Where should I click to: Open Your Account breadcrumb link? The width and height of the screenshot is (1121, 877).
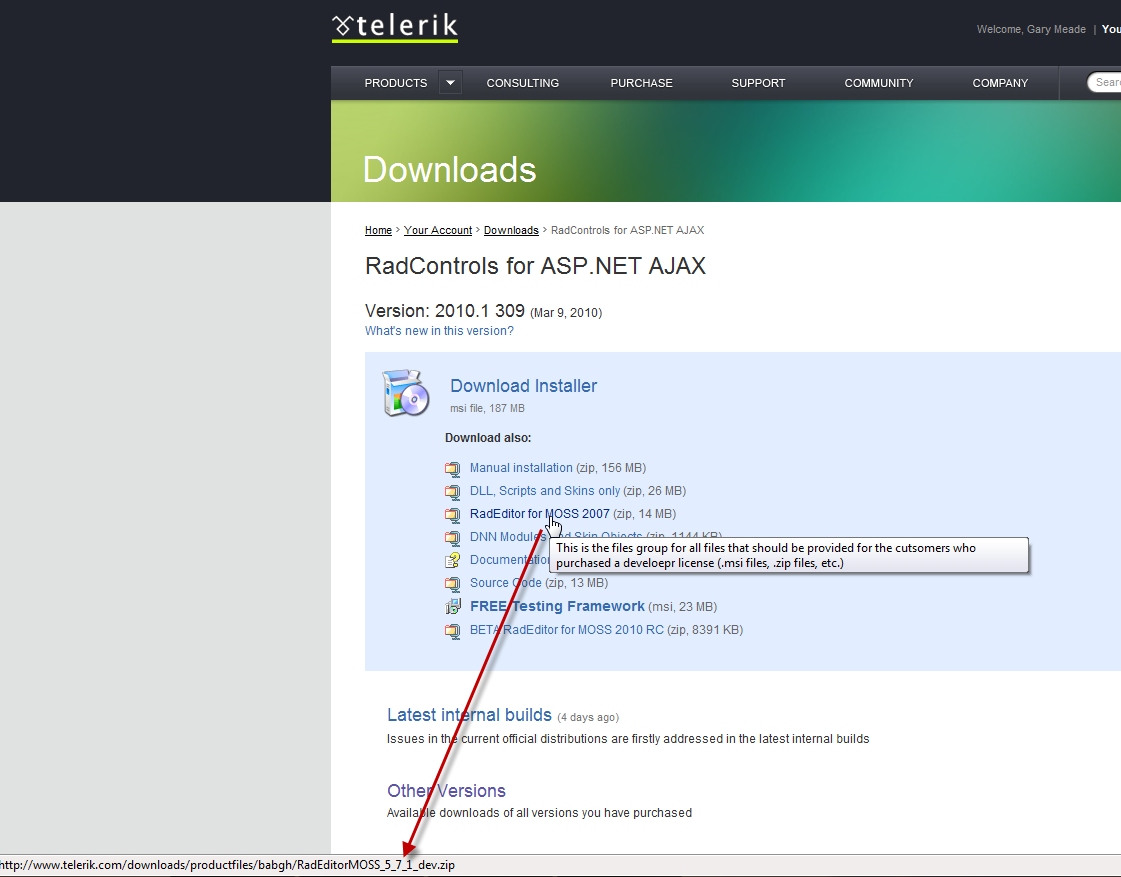(438, 230)
